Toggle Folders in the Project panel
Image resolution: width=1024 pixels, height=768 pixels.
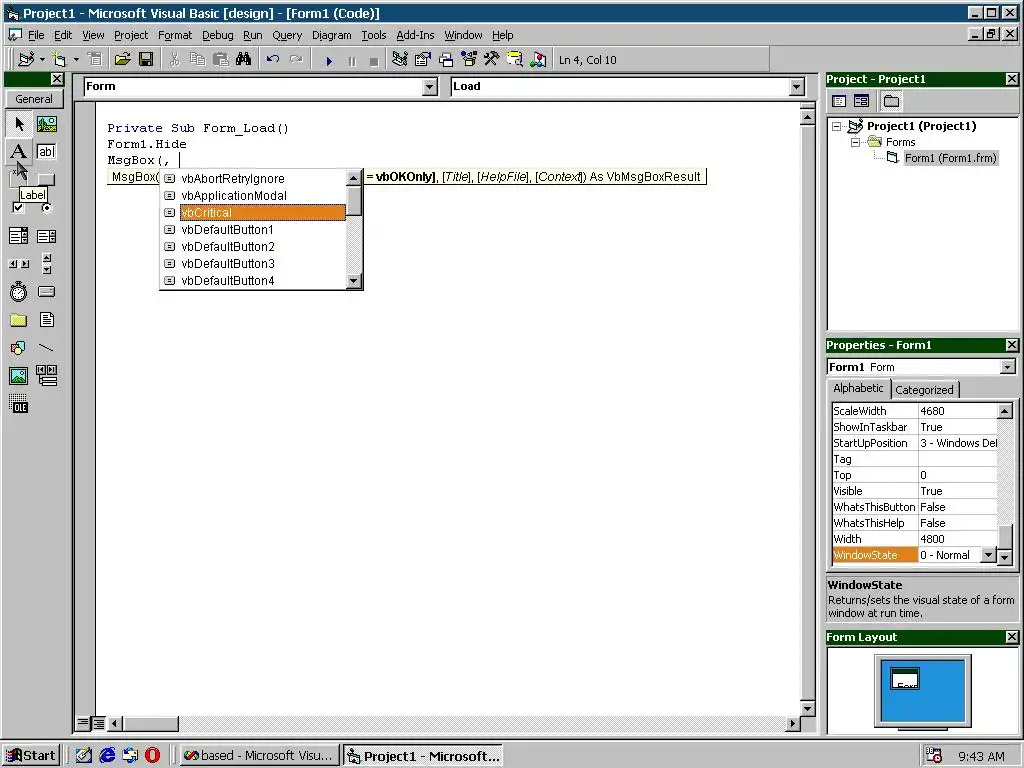891,101
